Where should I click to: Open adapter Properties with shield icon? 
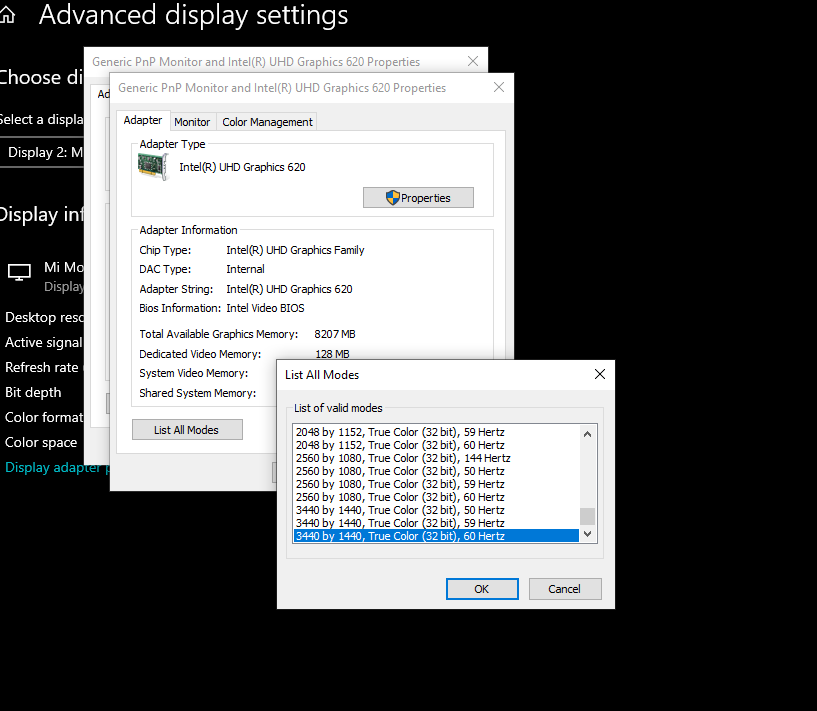click(x=418, y=197)
